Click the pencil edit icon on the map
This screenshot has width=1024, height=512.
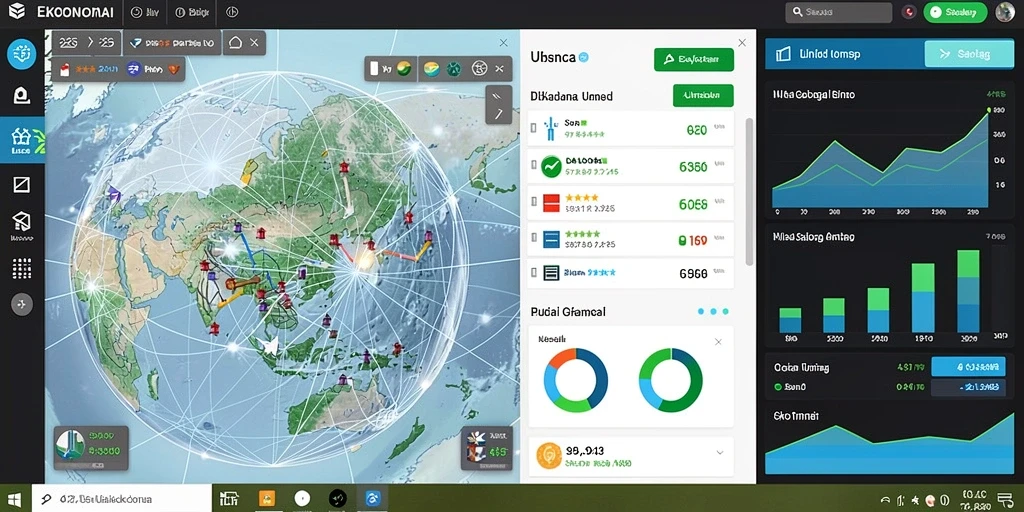(x=498, y=104)
